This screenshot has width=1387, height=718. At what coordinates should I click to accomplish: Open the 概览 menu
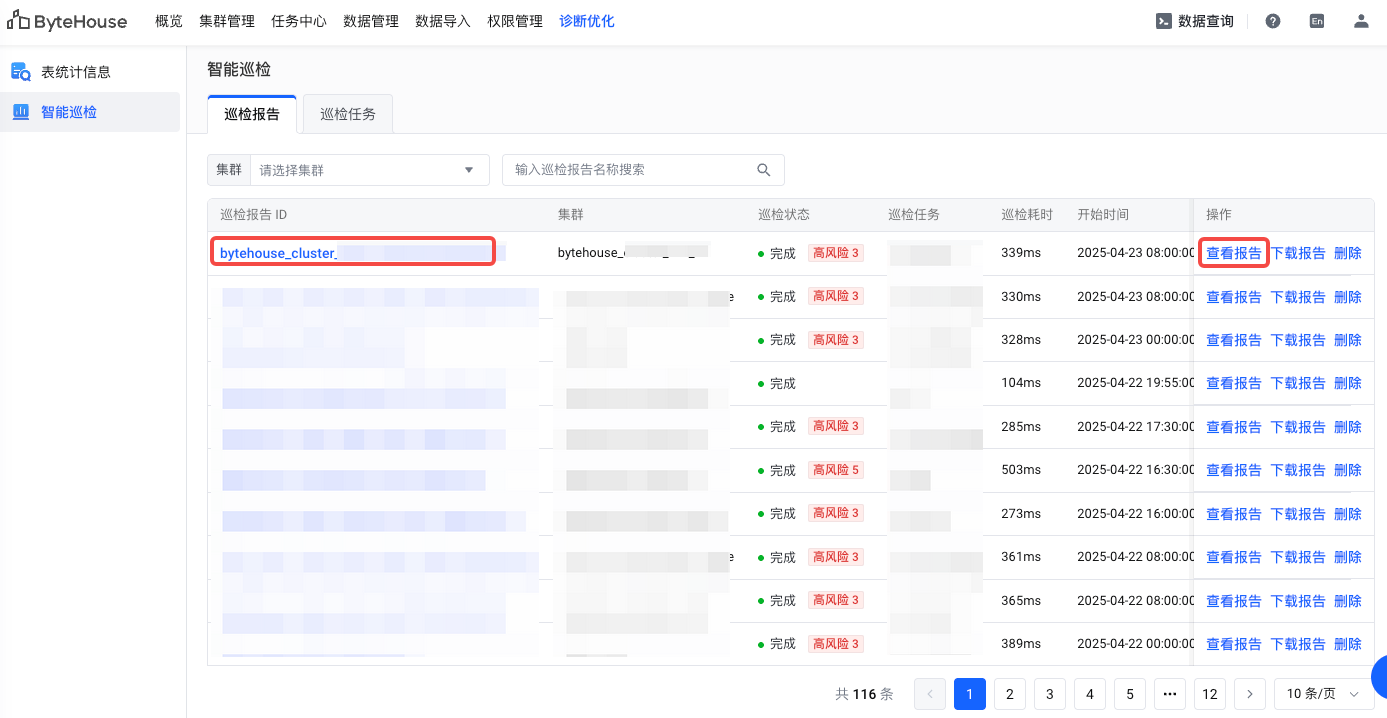pyautogui.click(x=169, y=21)
